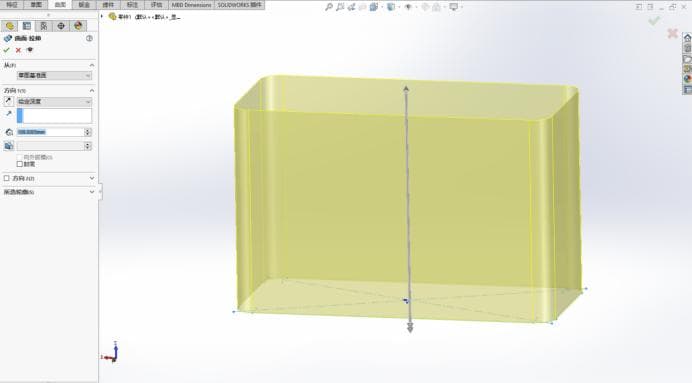Toggle the detailed preview eyeglasses icon

30,50
